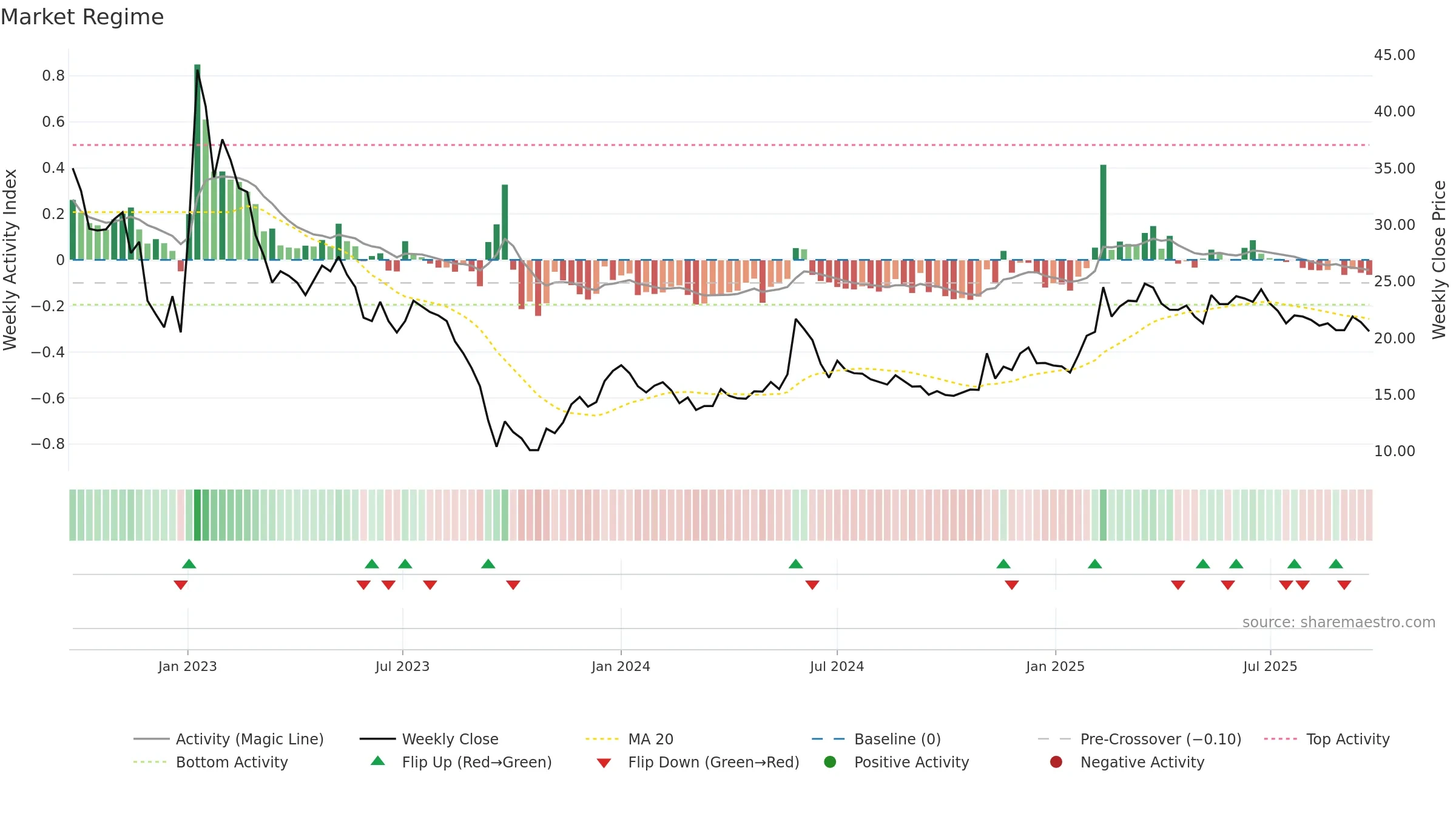Click the tallest green activity bar near Jan 2023

click(x=197, y=162)
